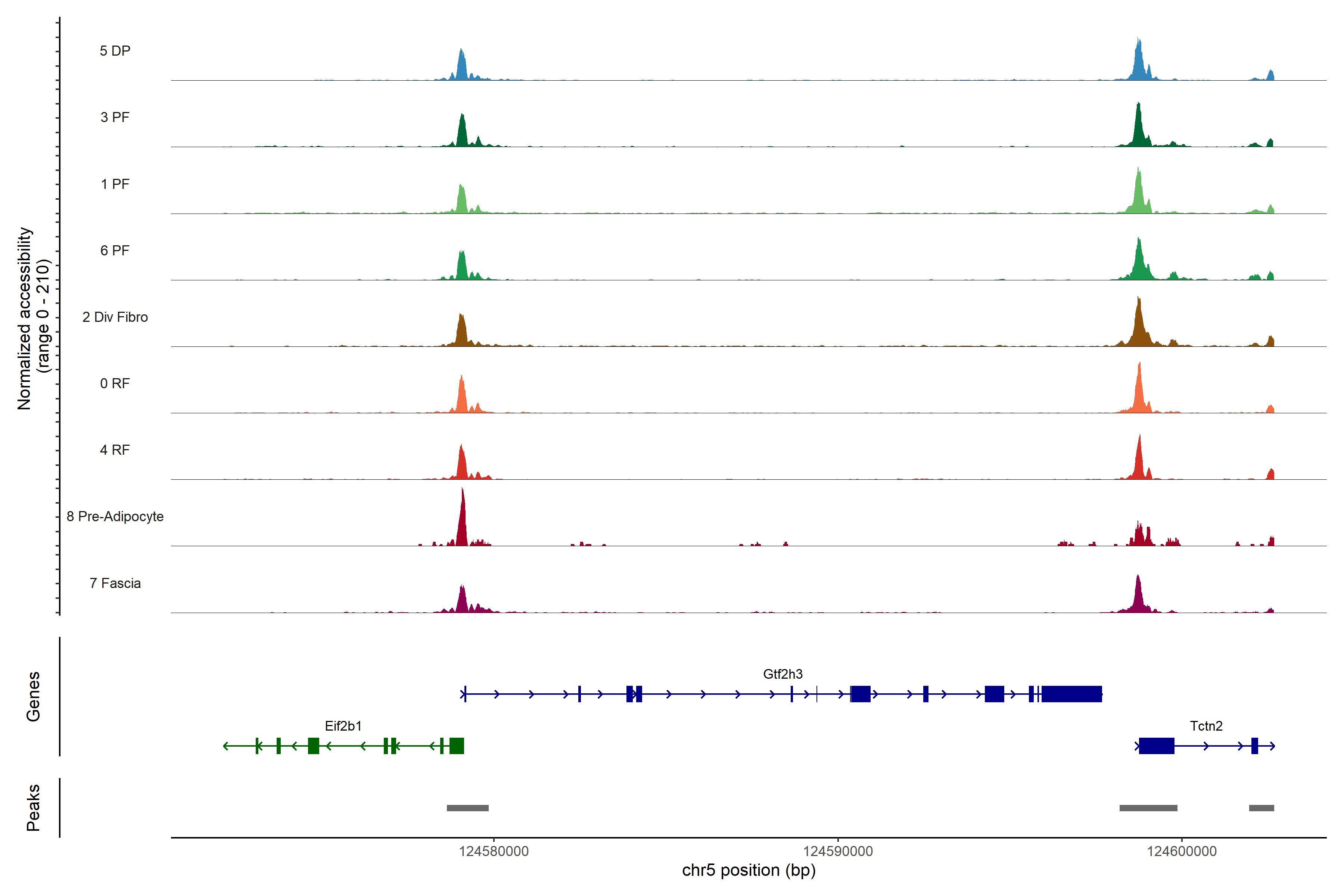Click the 5 DP track label

[115, 51]
